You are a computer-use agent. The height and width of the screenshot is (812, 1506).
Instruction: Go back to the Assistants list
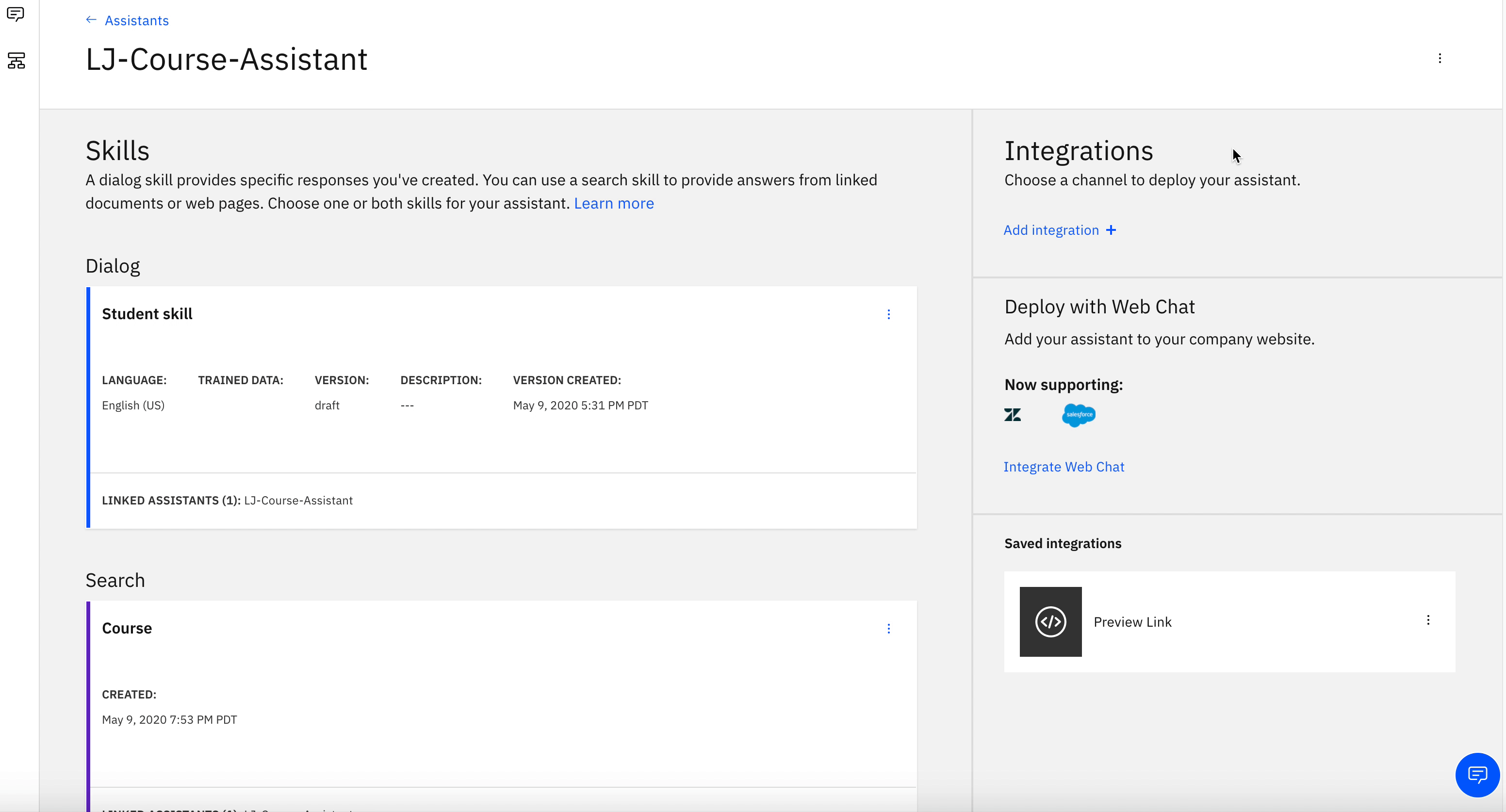(136, 20)
